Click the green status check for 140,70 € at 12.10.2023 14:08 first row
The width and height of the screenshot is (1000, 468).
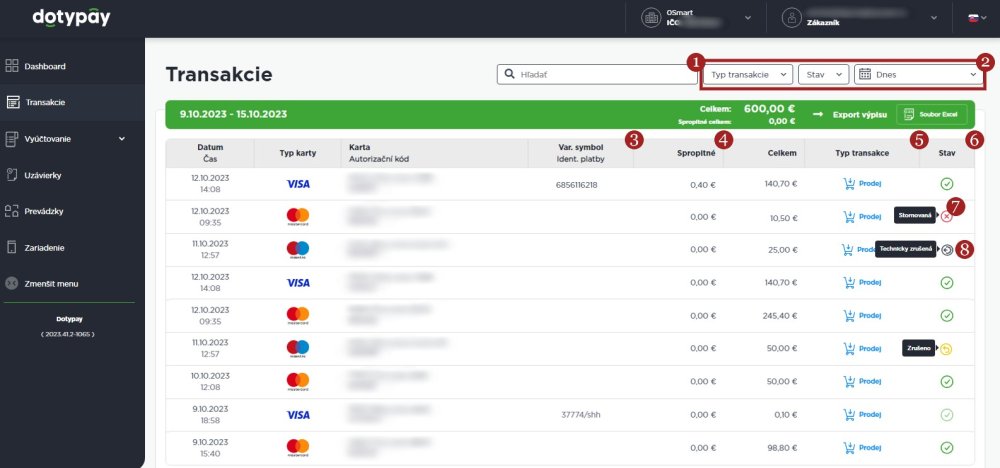946,184
